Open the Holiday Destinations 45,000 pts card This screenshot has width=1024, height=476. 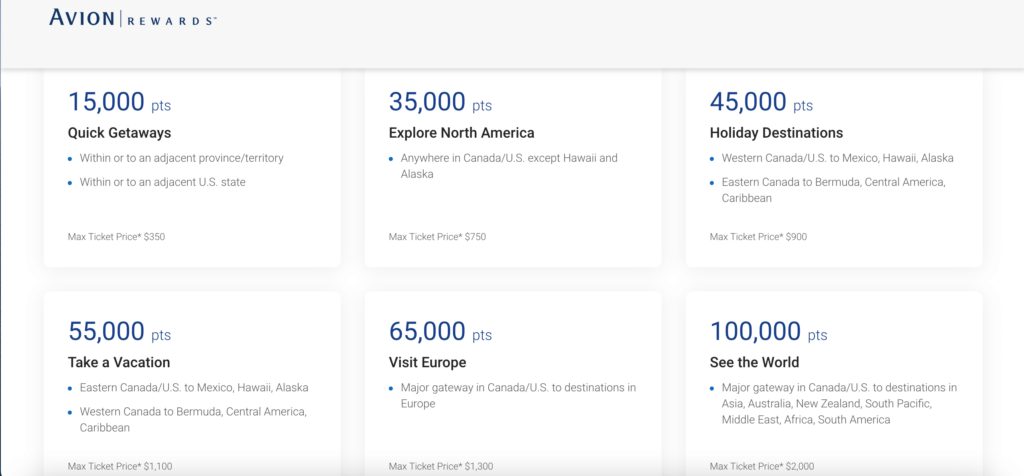point(834,168)
